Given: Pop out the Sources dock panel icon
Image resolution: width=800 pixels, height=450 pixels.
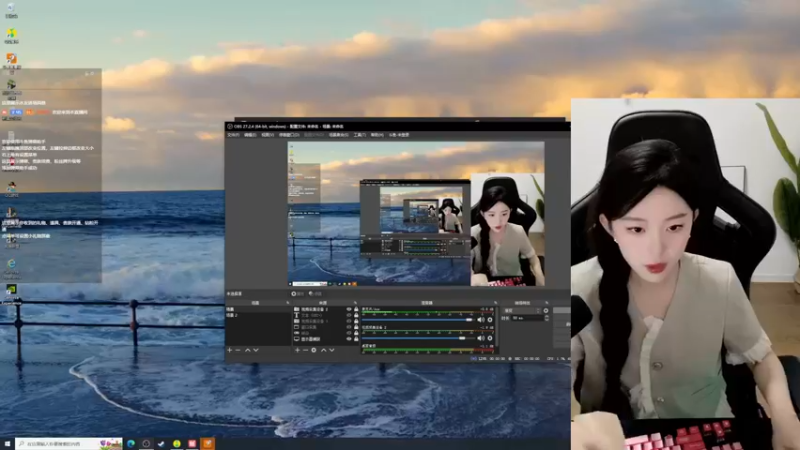Looking at the screenshot, I should pos(355,303).
